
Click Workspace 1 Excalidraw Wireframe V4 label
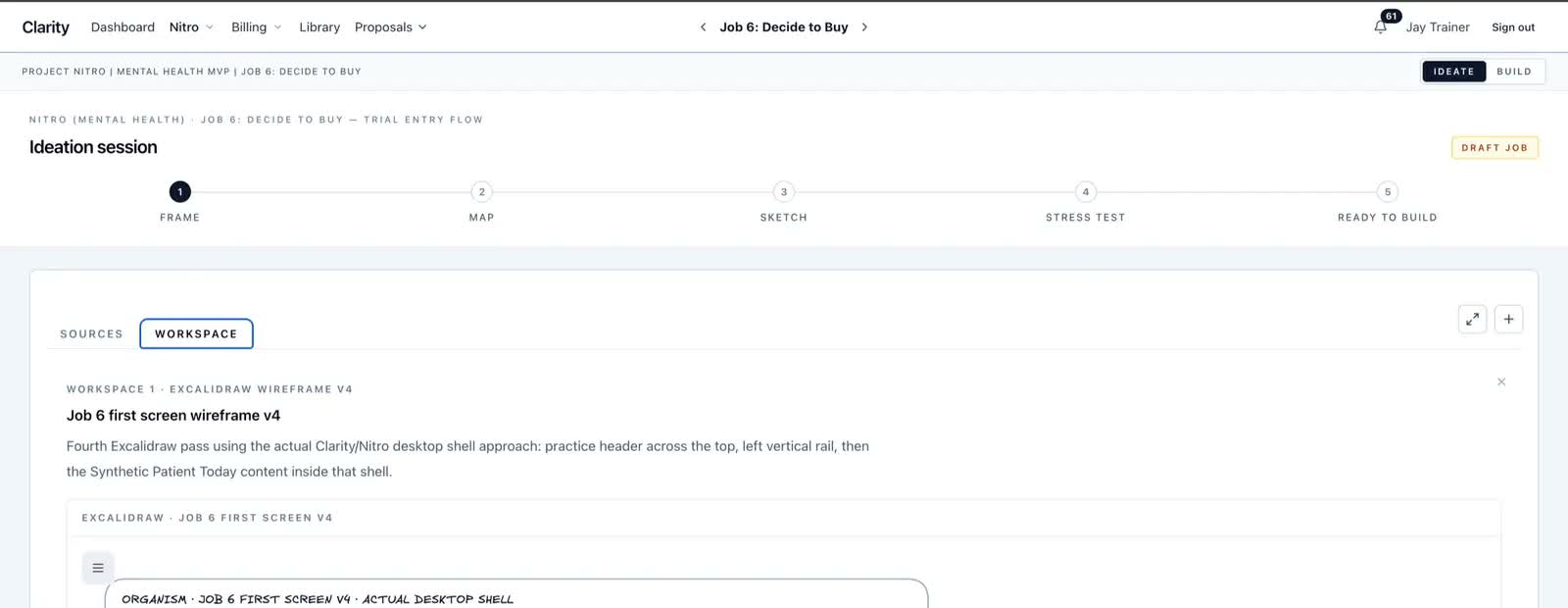tap(210, 389)
